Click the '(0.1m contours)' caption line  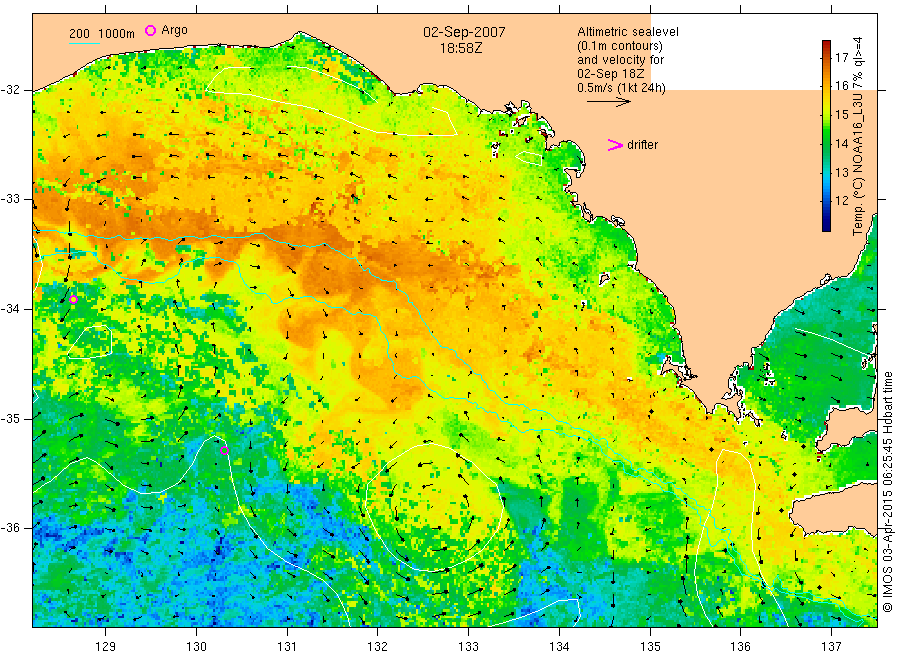(619, 46)
